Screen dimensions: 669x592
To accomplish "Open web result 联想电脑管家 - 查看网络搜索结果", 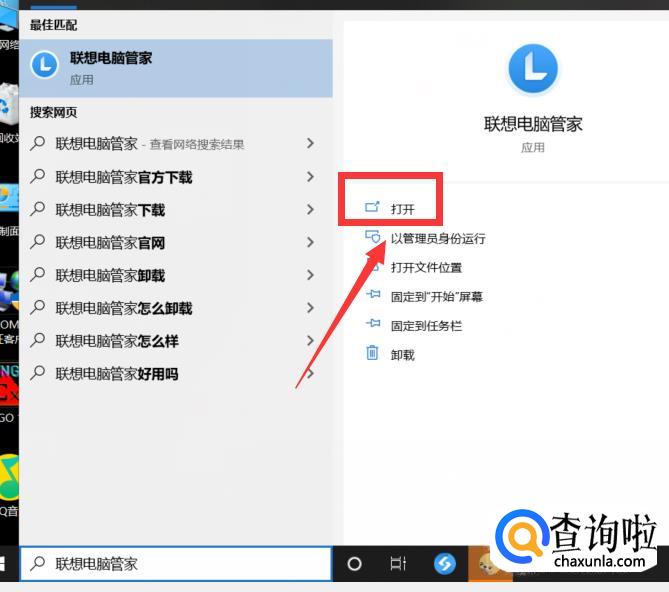I will (174, 144).
